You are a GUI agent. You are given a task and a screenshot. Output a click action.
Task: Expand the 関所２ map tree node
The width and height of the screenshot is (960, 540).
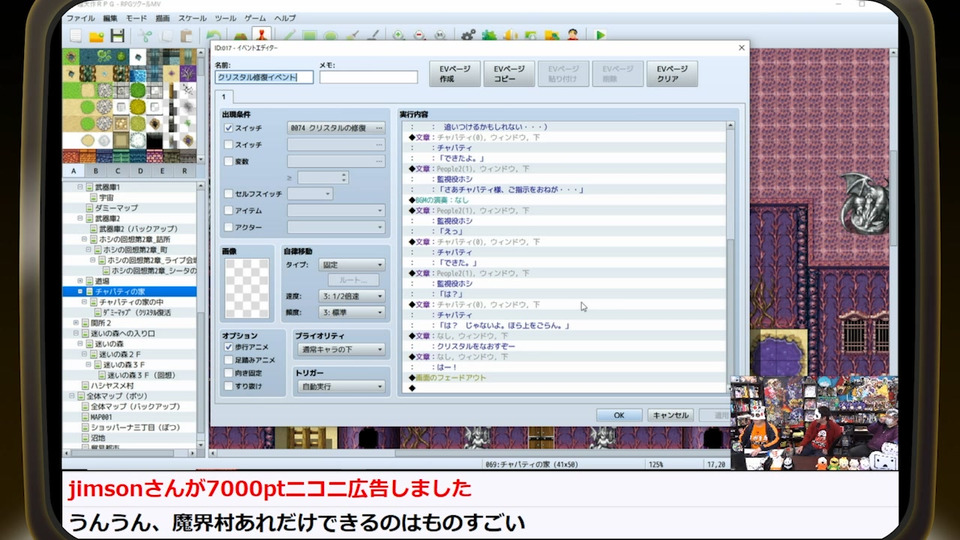76,323
